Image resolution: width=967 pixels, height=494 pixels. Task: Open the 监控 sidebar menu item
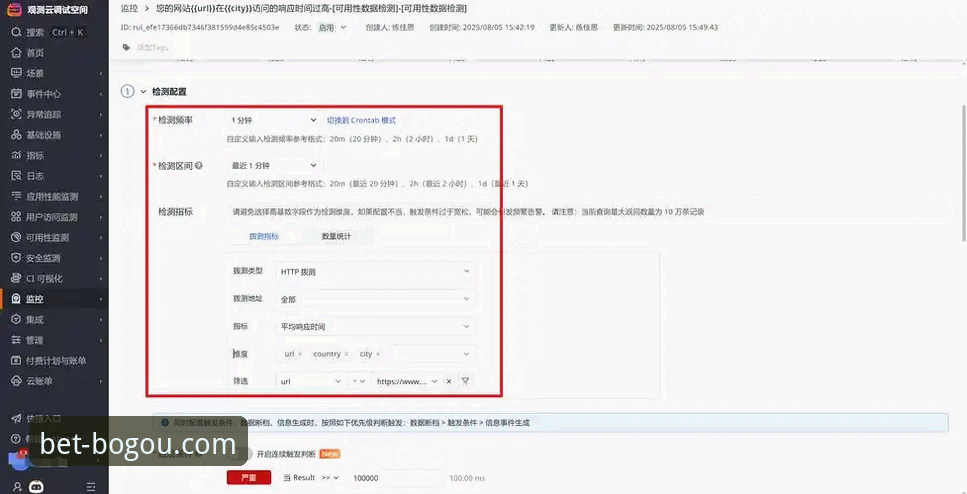54,299
